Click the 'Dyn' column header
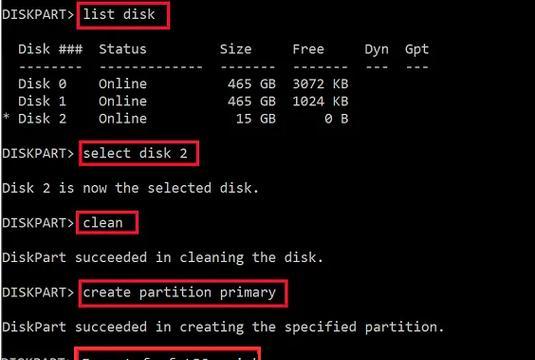This screenshot has width=535, height=360. coord(376,49)
